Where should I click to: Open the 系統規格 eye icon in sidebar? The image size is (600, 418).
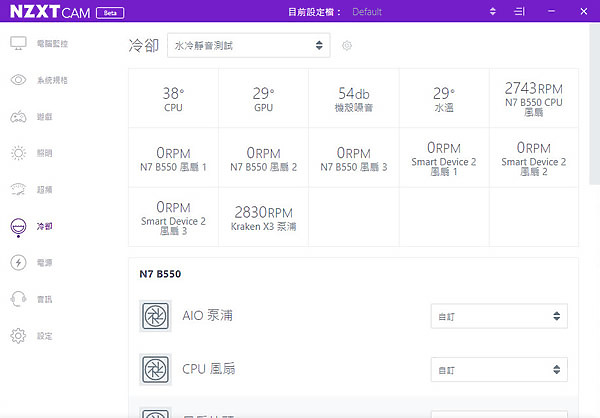(18, 80)
